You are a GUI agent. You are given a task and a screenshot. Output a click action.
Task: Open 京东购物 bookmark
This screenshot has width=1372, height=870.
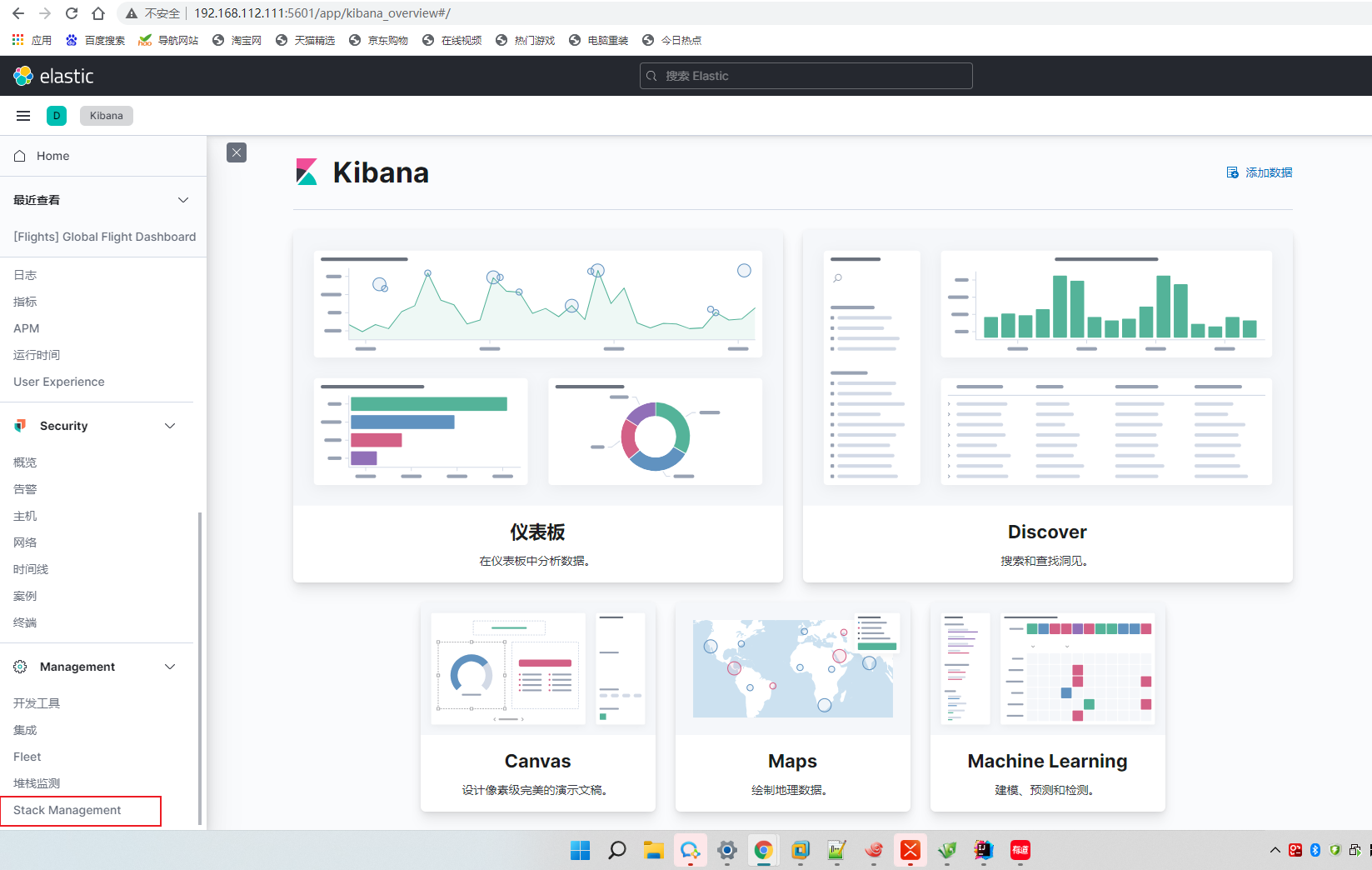[379, 40]
